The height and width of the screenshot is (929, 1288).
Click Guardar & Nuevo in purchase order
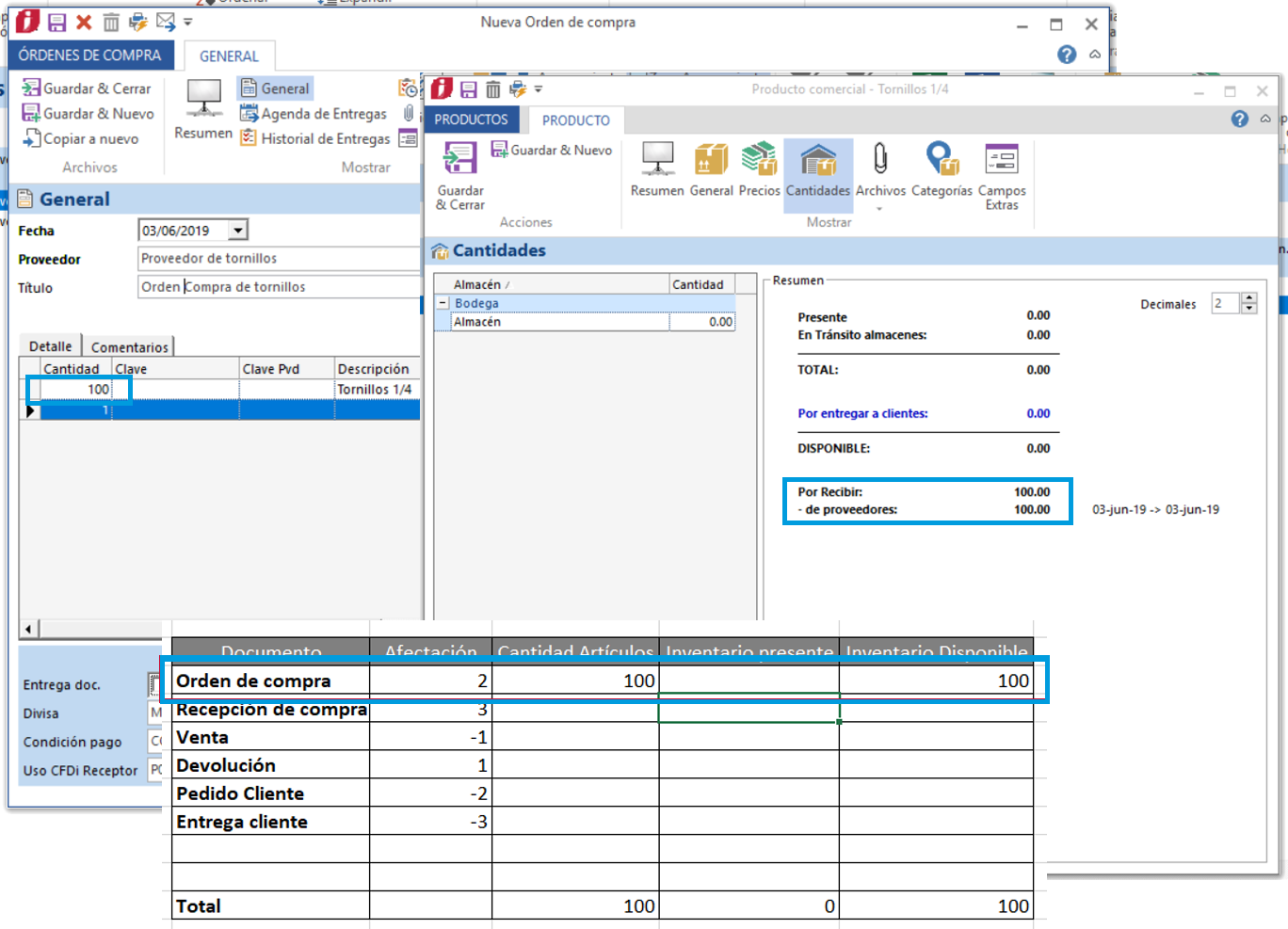coord(89,114)
